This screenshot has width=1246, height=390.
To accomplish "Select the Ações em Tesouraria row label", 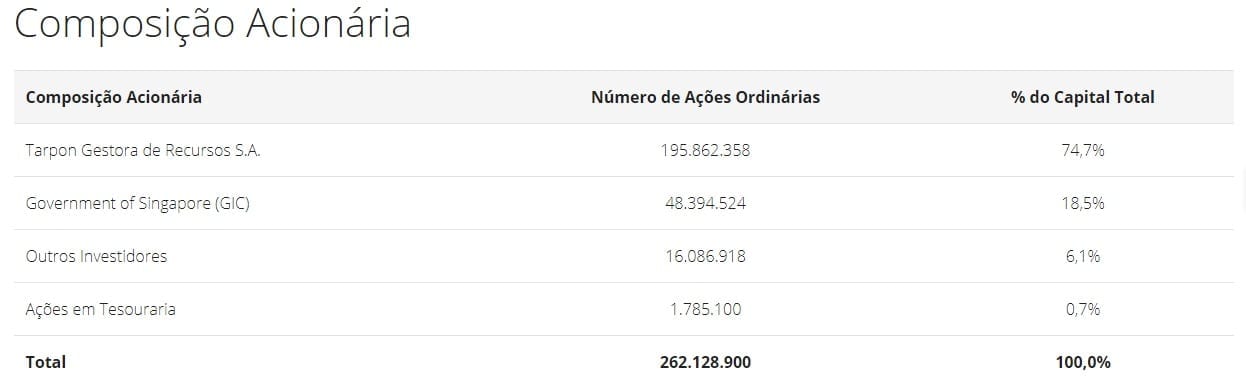I will 101,309.
